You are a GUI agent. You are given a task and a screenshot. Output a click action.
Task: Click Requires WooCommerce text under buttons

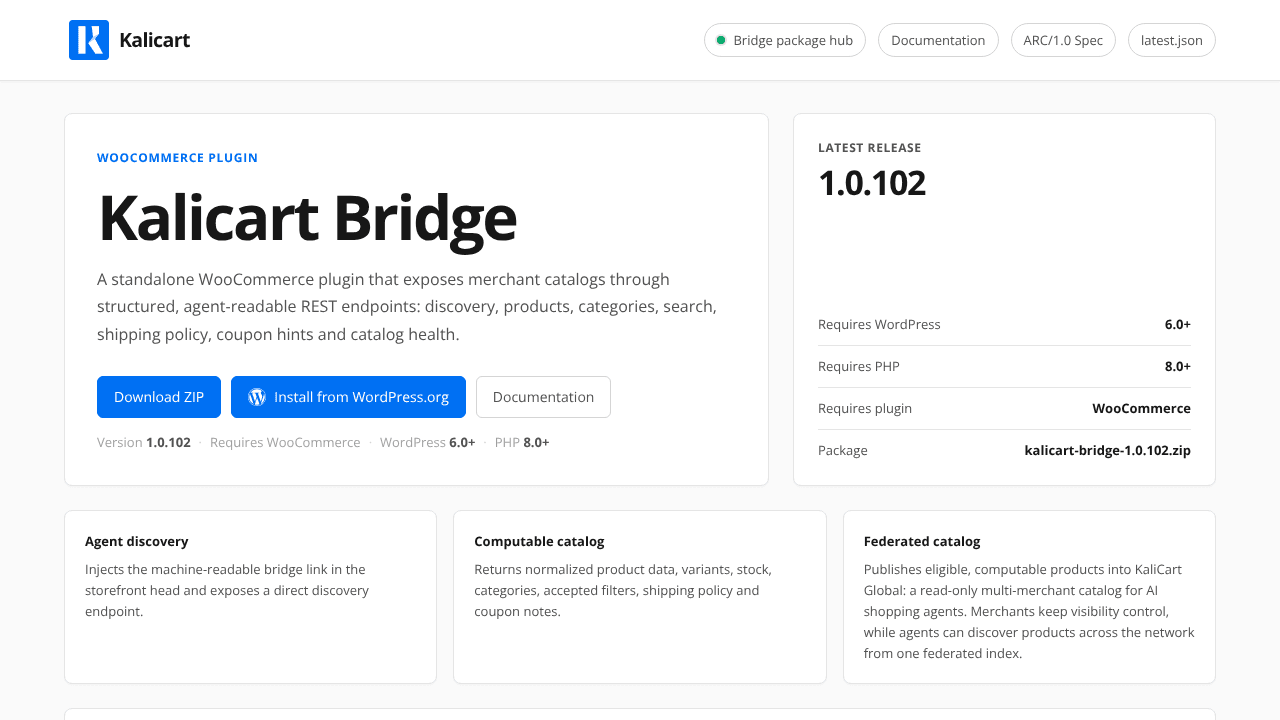click(285, 442)
